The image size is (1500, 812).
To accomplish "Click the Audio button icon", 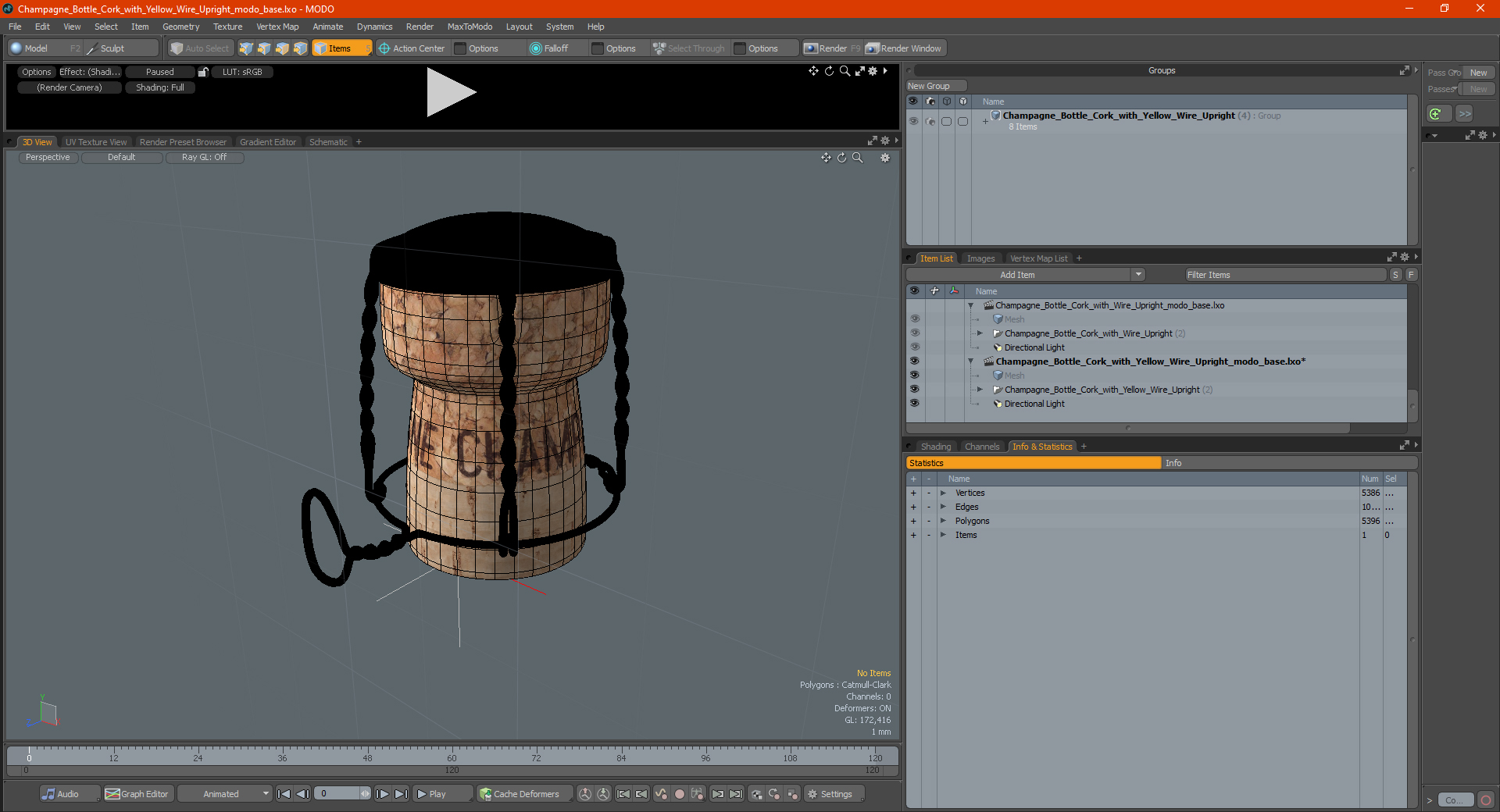I will [48, 794].
